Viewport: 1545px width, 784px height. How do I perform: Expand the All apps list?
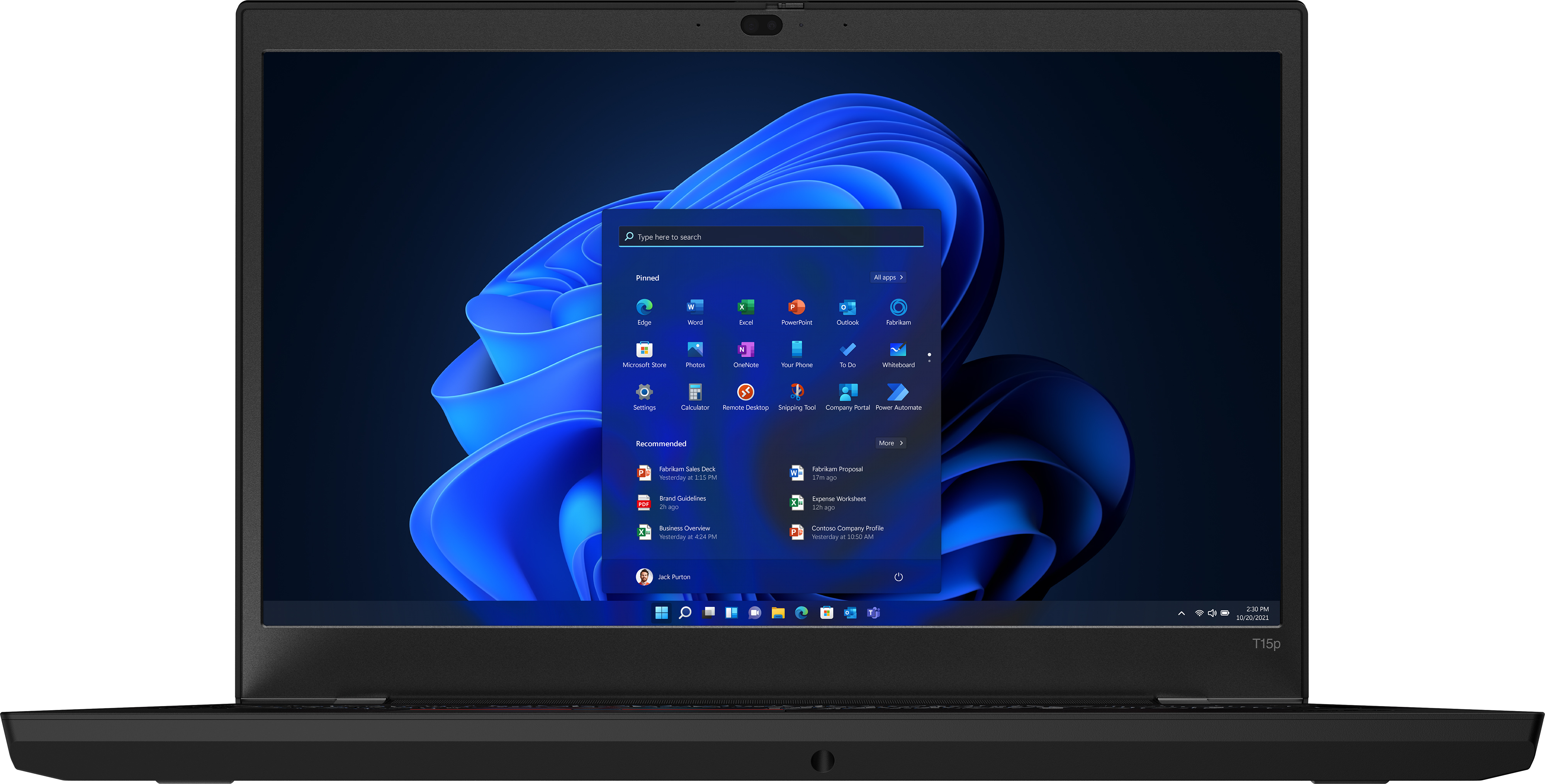(x=888, y=277)
